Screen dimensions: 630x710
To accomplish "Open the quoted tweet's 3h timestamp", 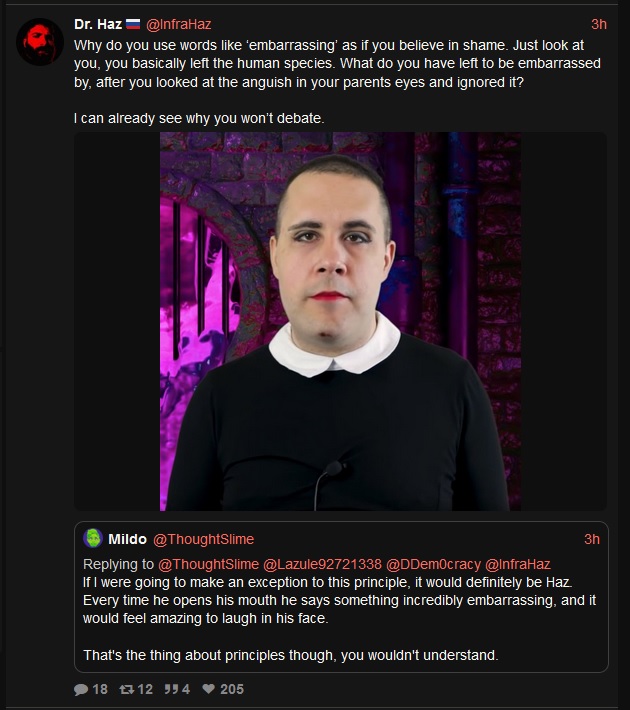I will point(592,539).
